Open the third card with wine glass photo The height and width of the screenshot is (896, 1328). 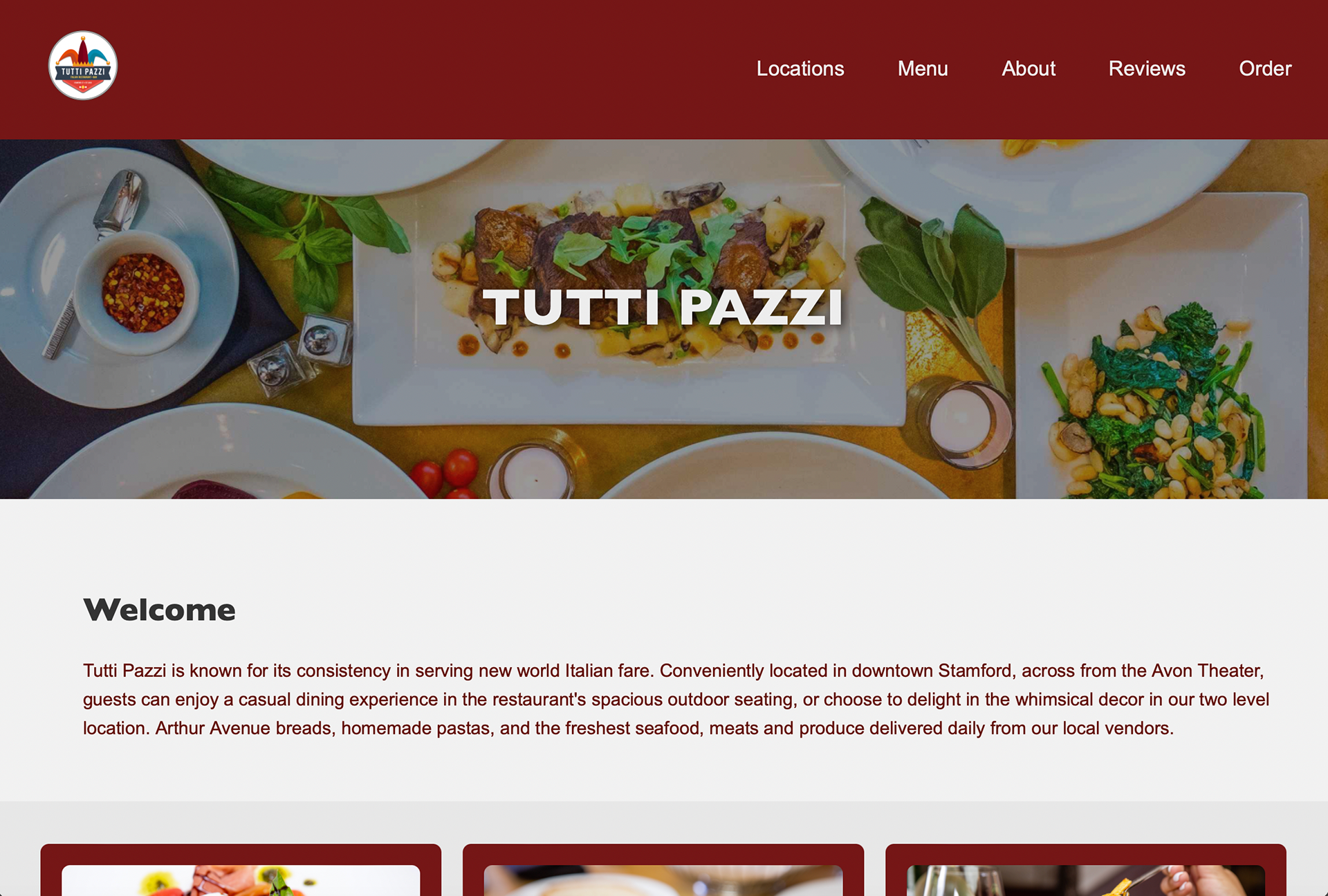pyautogui.click(x=1086, y=871)
